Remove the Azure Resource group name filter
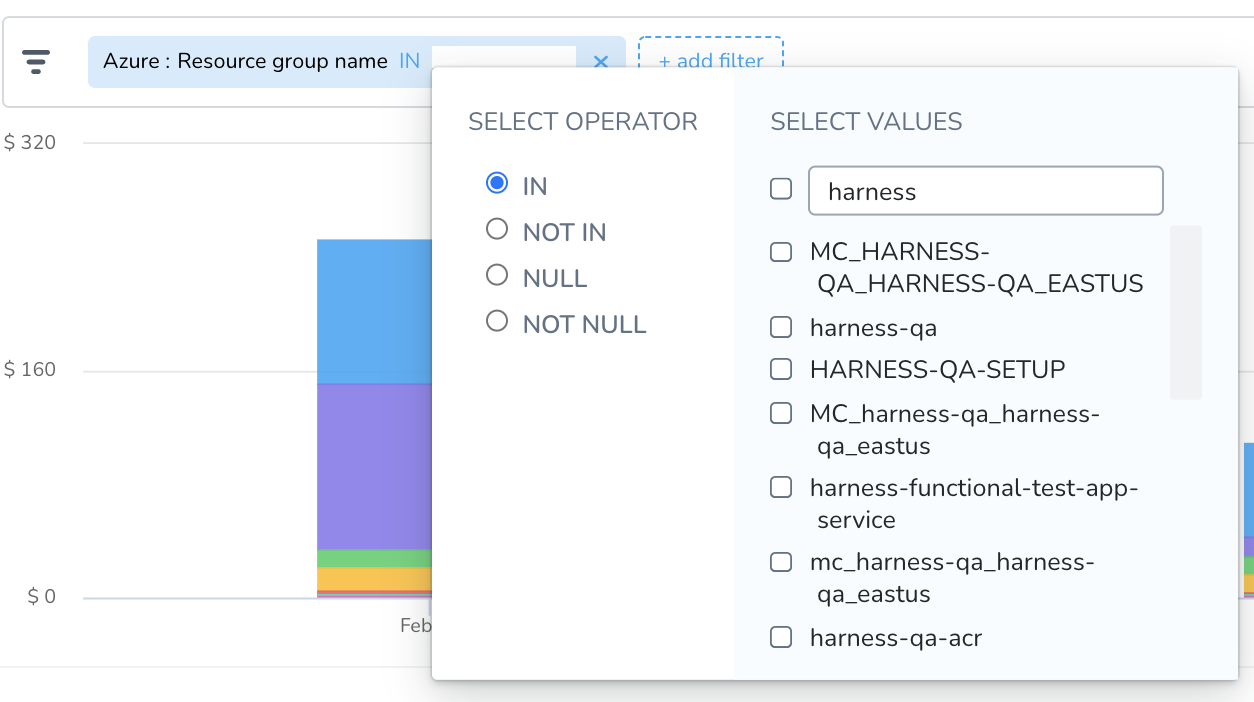 (601, 62)
